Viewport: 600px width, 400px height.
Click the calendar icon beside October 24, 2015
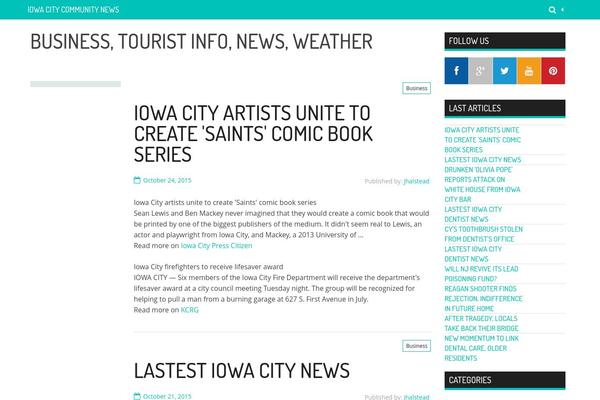coord(137,180)
